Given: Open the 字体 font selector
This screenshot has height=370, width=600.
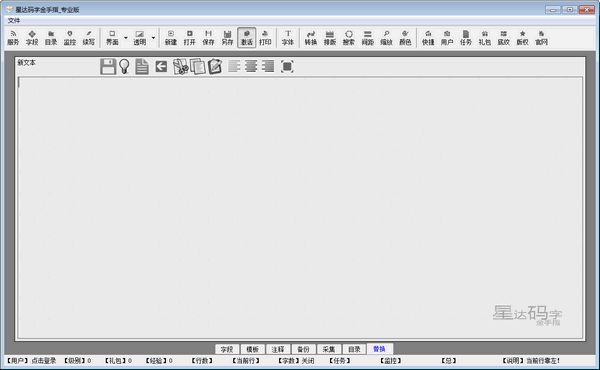Looking at the screenshot, I should tap(288, 37).
